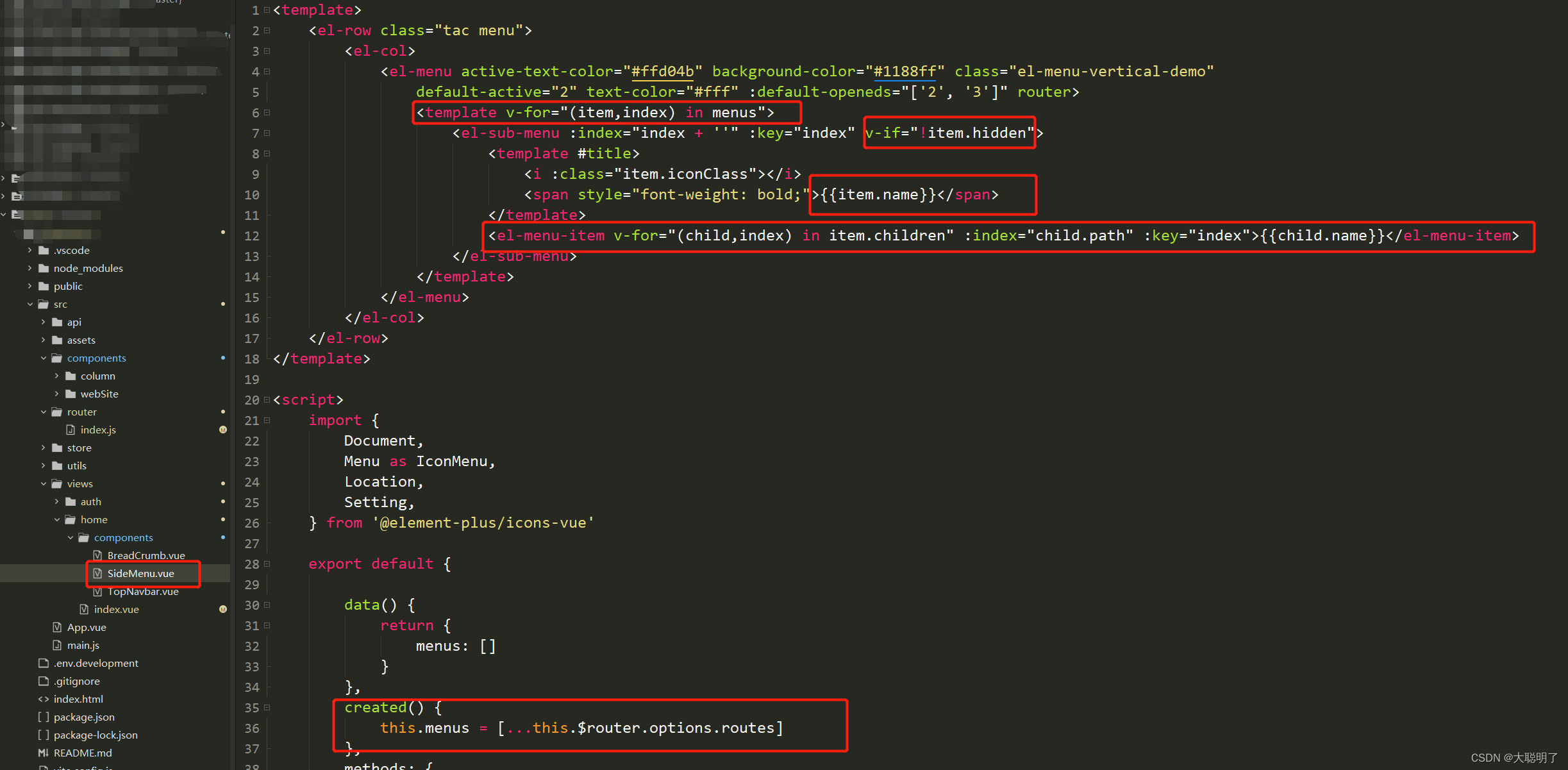1568x770 pixels.
Task: Click the file icon beside .env.development
Action: point(44,663)
